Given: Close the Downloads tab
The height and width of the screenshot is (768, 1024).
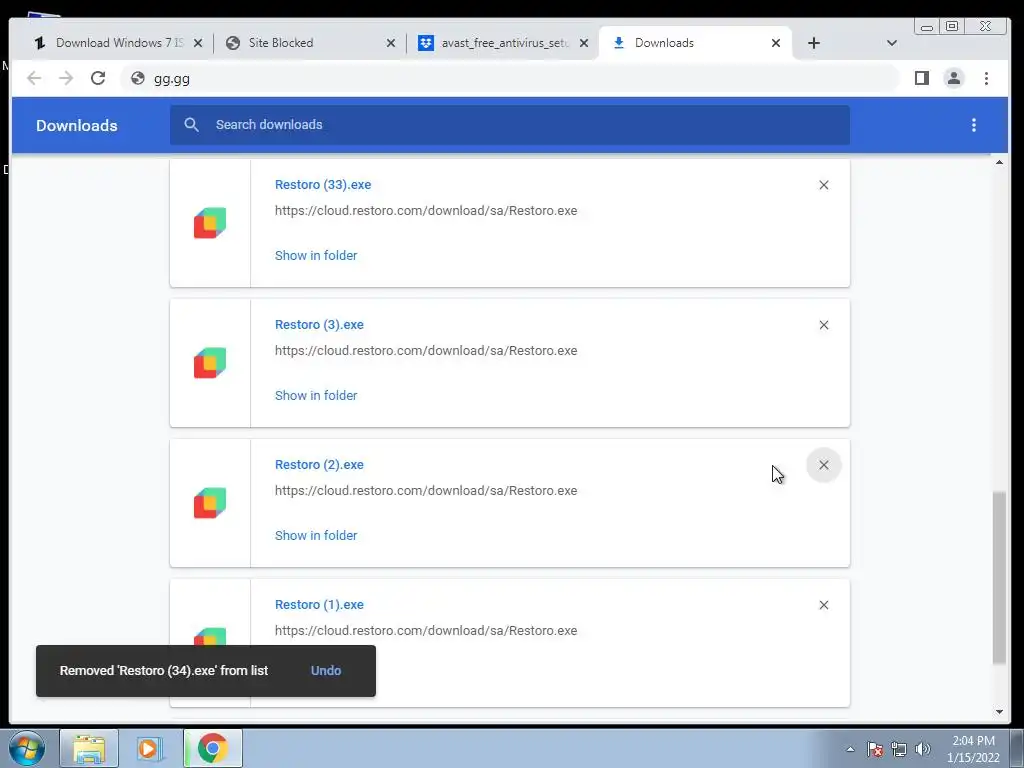Looking at the screenshot, I should pos(776,43).
